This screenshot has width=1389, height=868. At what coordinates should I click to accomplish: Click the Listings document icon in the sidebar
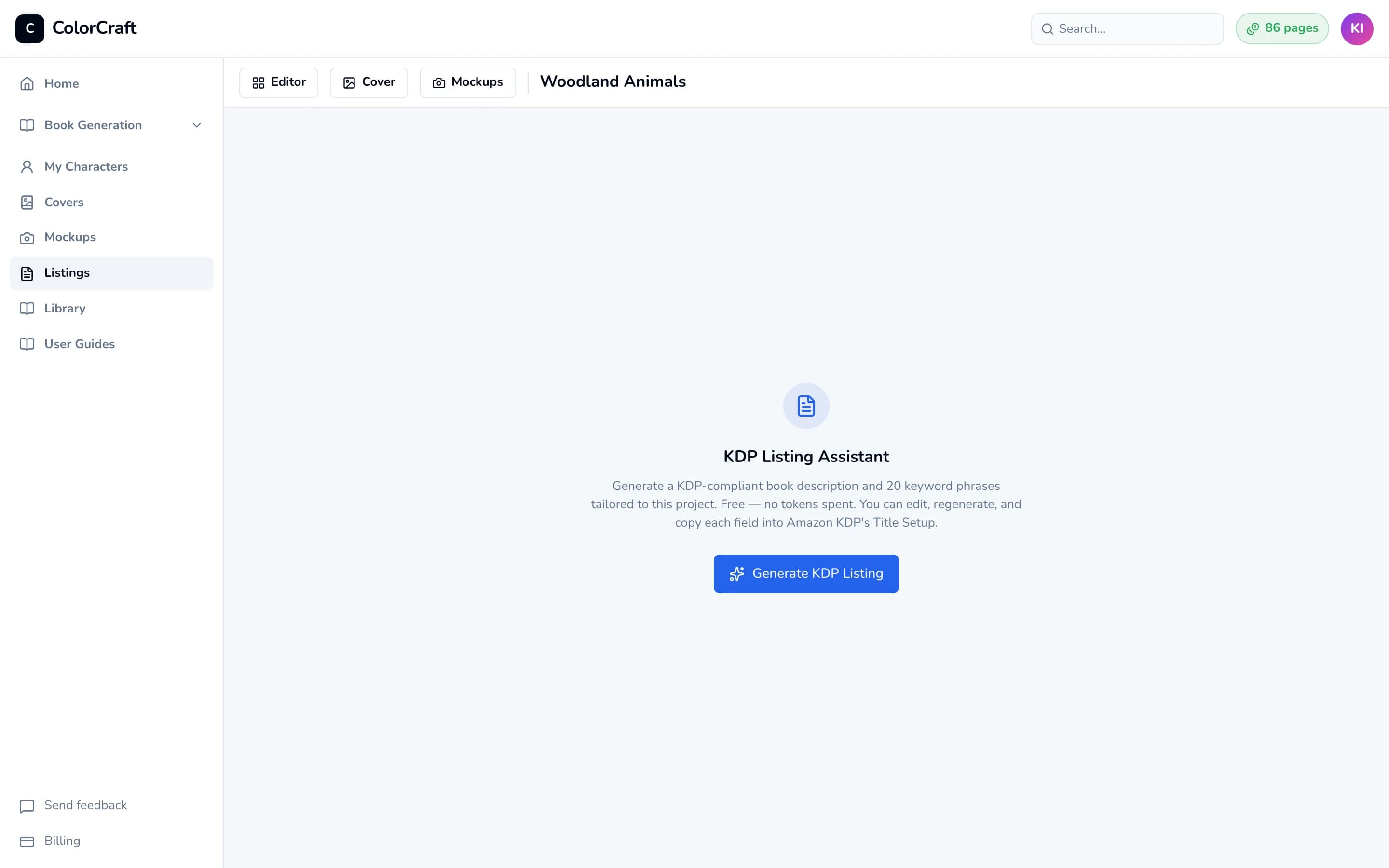(27, 273)
